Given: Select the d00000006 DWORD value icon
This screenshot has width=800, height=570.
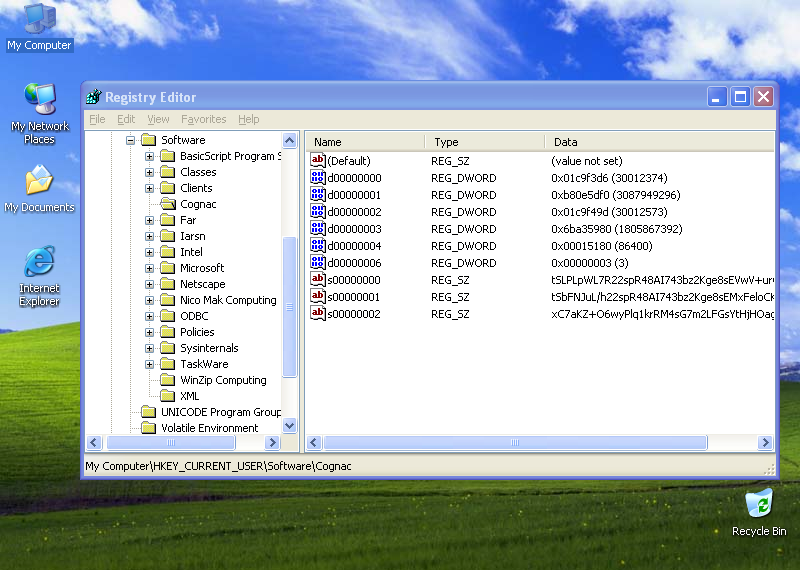Looking at the screenshot, I should click(x=317, y=263).
